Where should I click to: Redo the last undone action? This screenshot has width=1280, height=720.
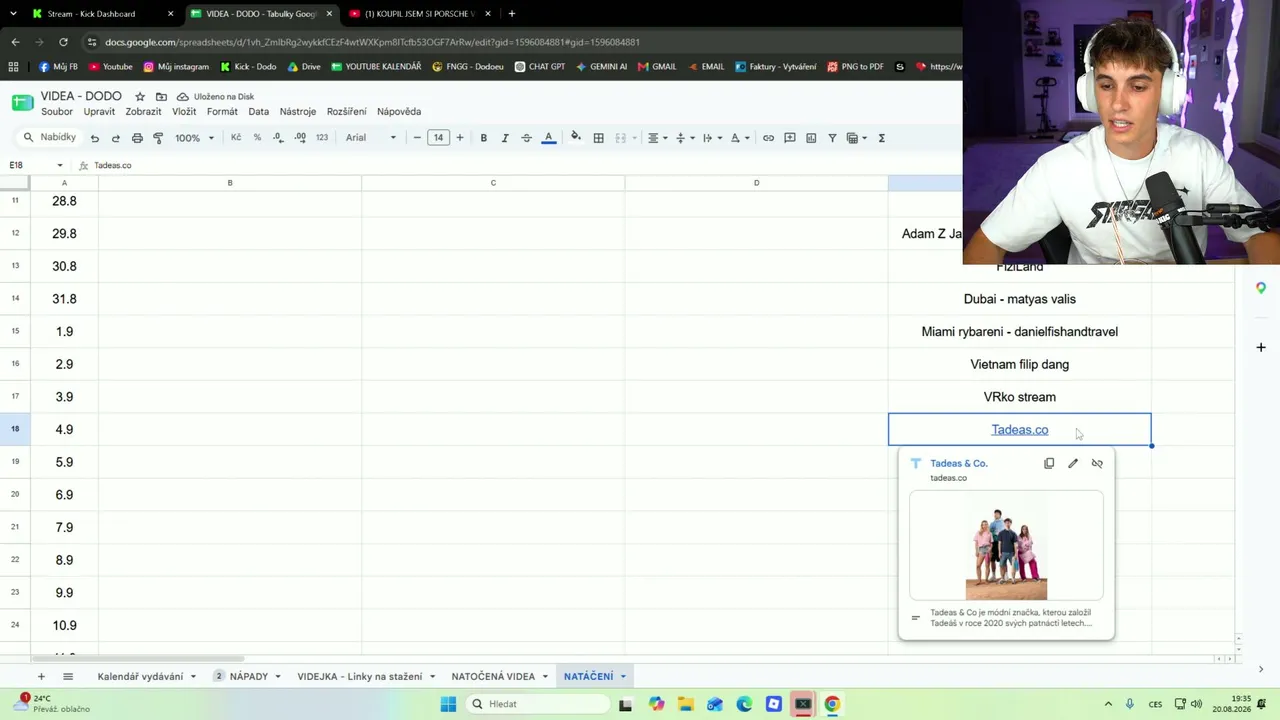click(x=116, y=138)
